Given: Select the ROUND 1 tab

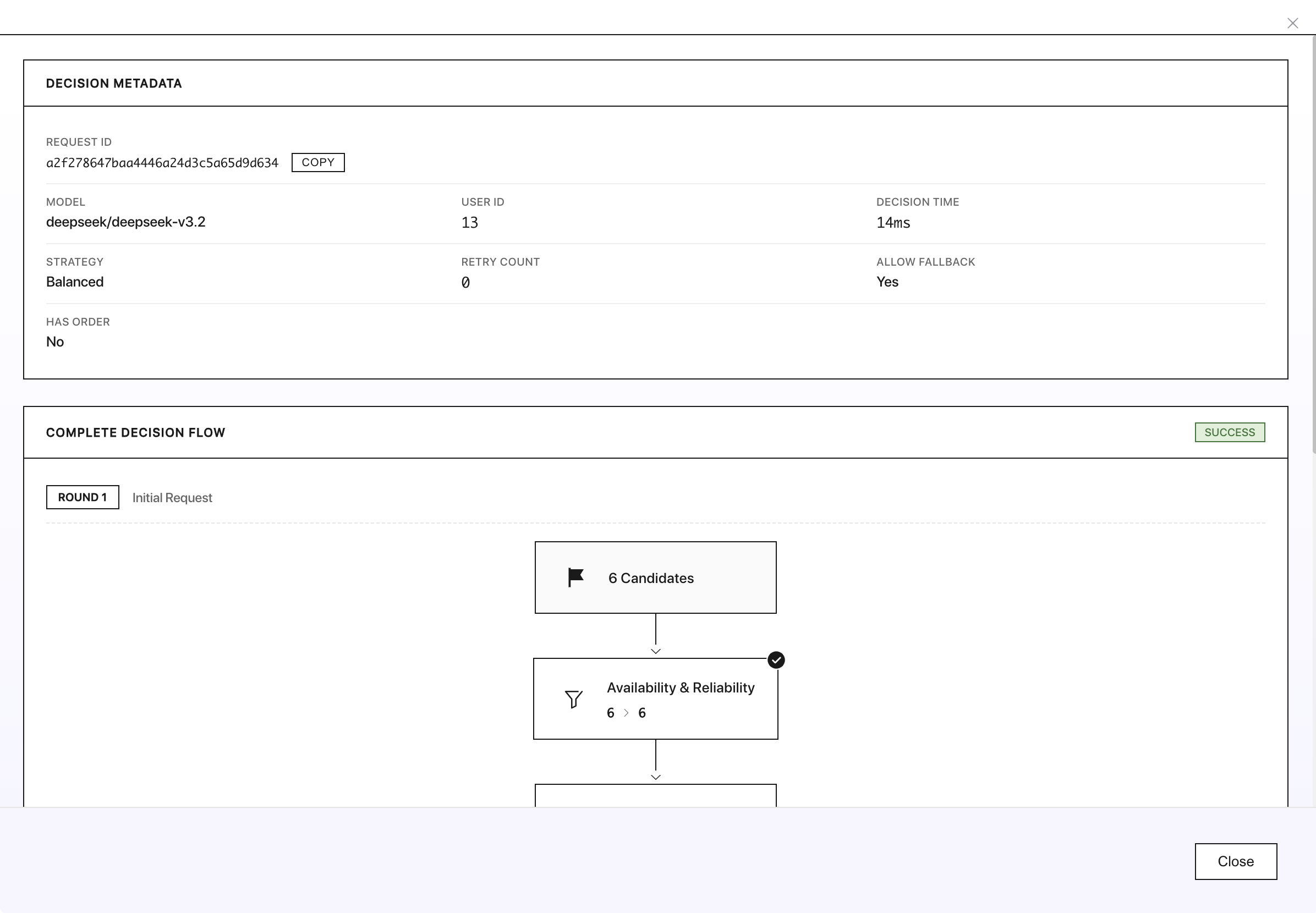Looking at the screenshot, I should tap(83, 497).
